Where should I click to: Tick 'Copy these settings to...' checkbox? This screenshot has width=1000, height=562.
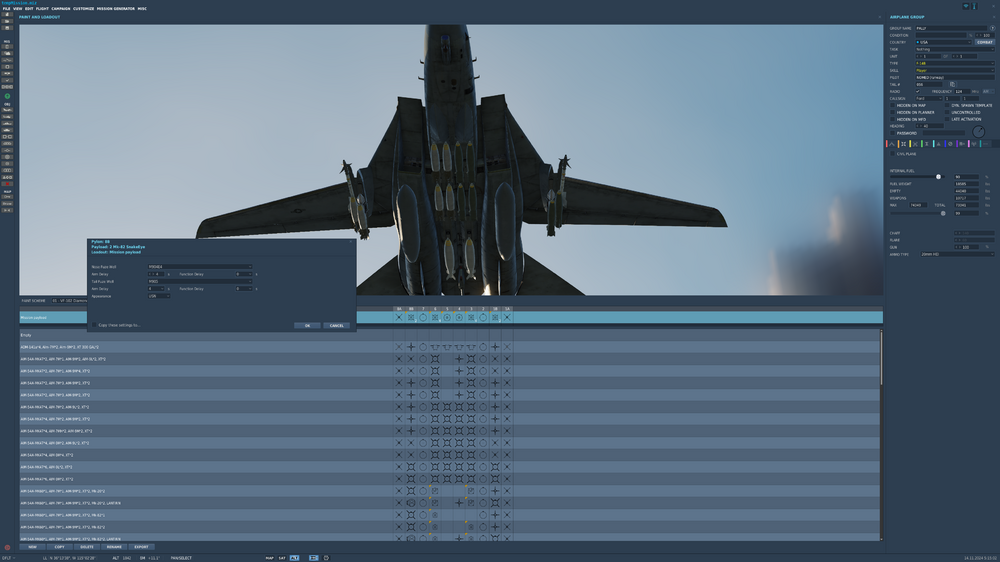click(x=94, y=325)
